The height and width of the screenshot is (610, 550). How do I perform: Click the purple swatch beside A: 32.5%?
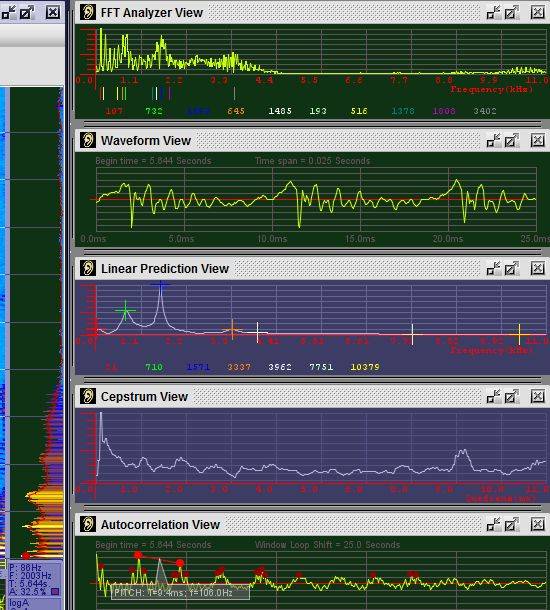coord(55,592)
